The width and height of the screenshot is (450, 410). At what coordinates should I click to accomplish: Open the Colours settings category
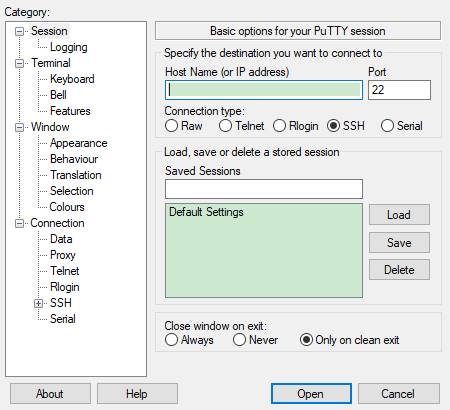(67, 207)
